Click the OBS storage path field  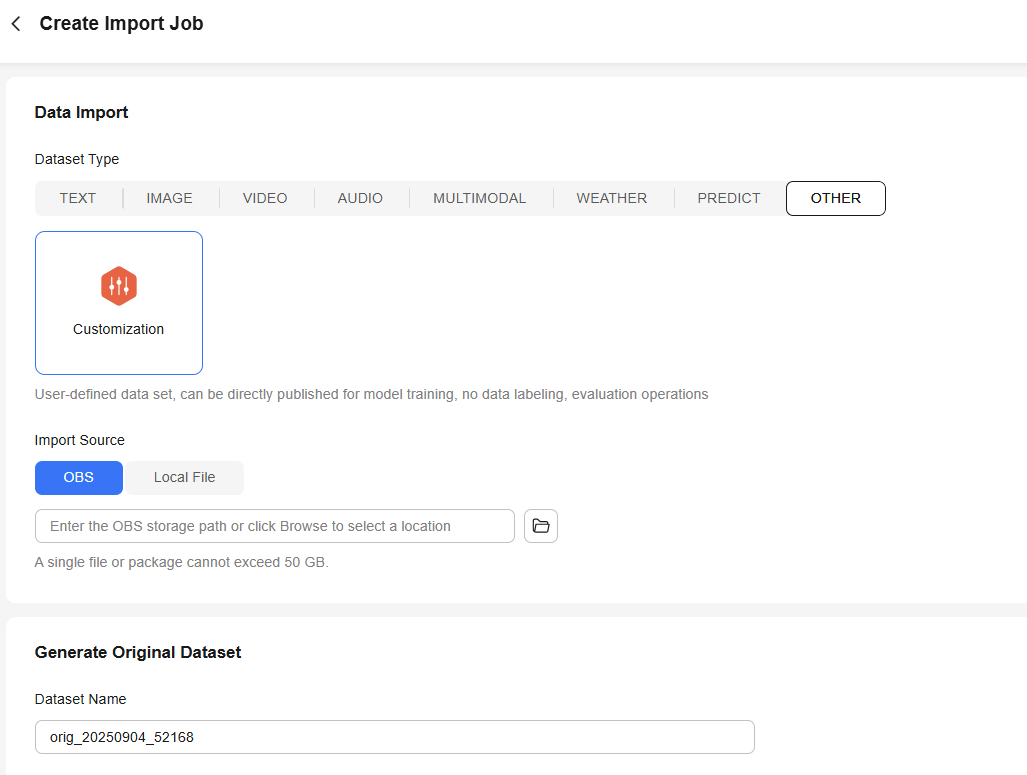pos(275,526)
